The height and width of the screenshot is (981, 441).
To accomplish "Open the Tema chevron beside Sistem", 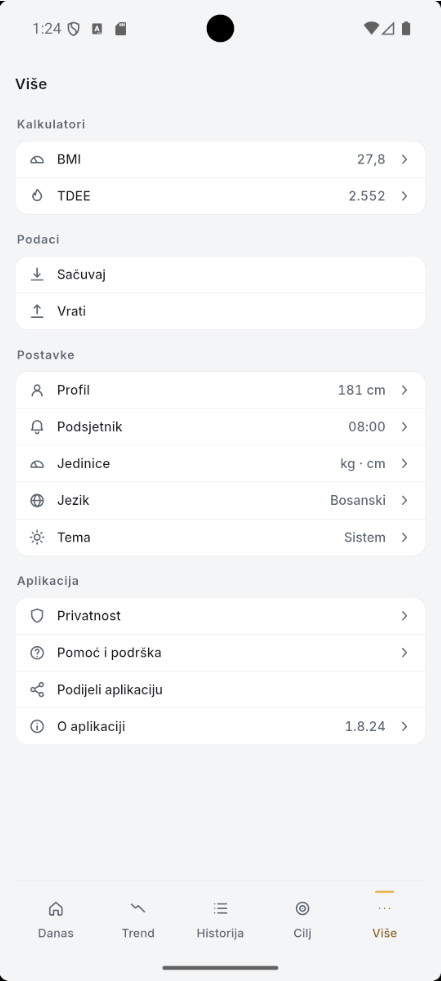I will (x=405, y=537).
